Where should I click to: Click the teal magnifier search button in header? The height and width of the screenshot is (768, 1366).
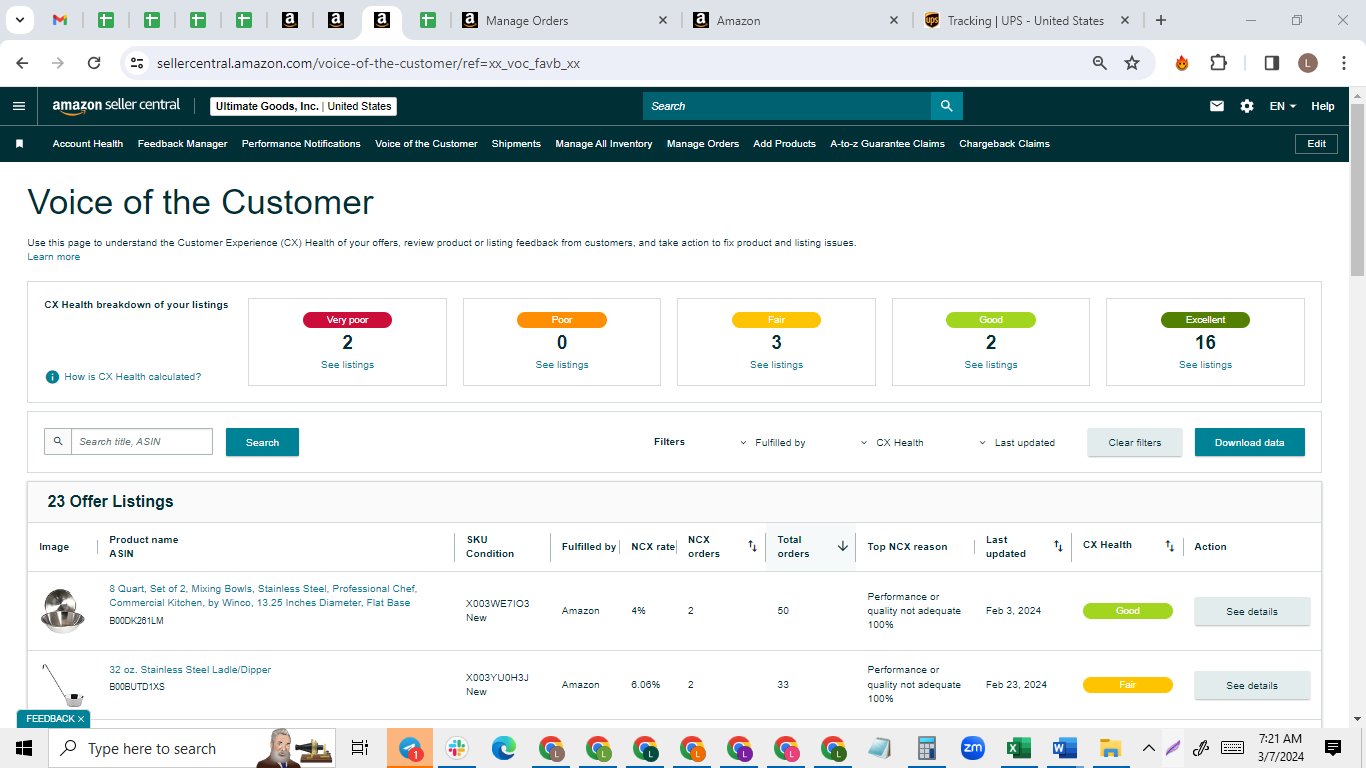click(946, 106)
